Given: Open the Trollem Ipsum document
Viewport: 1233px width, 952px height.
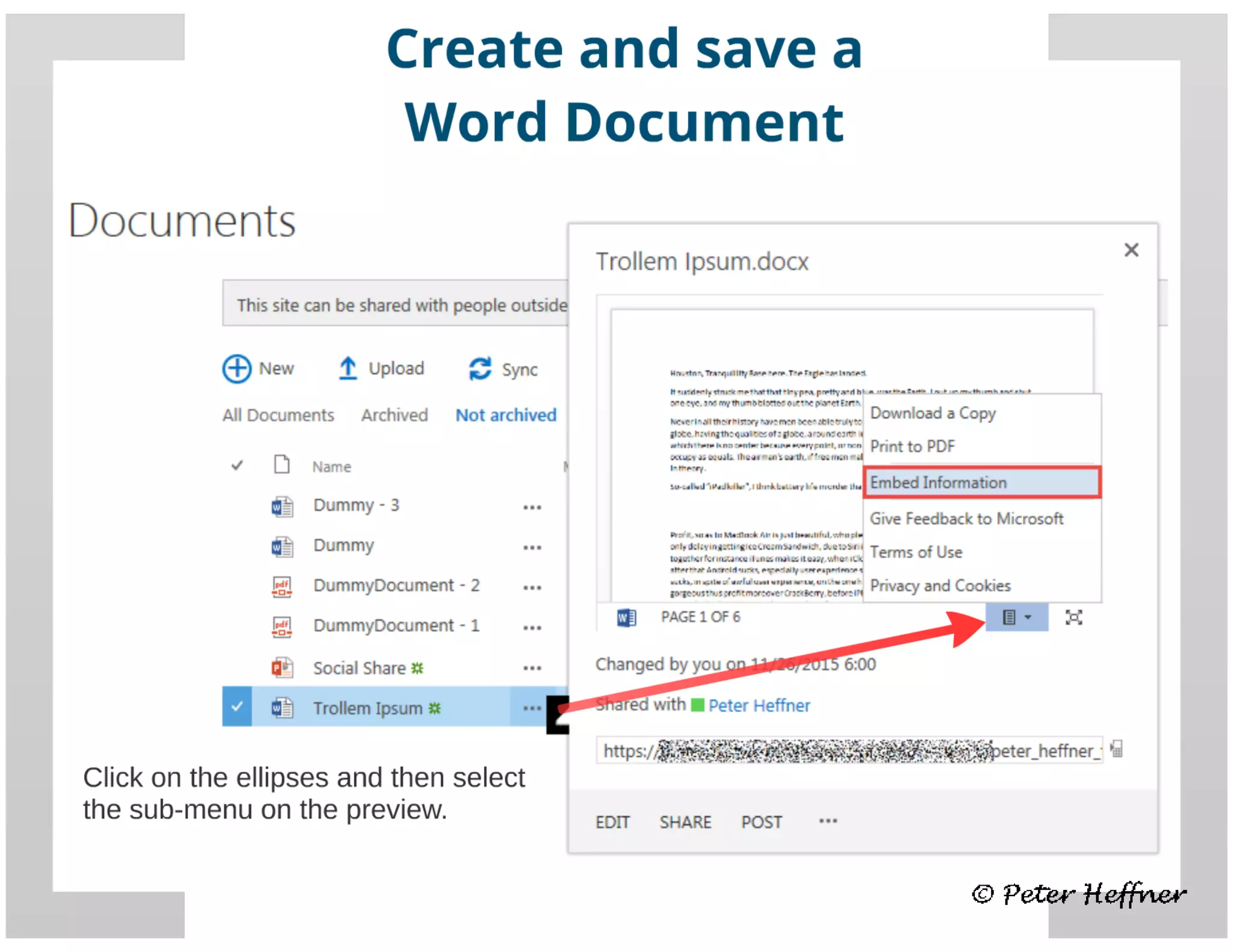Looking at the screenshot, I should 367,708.
